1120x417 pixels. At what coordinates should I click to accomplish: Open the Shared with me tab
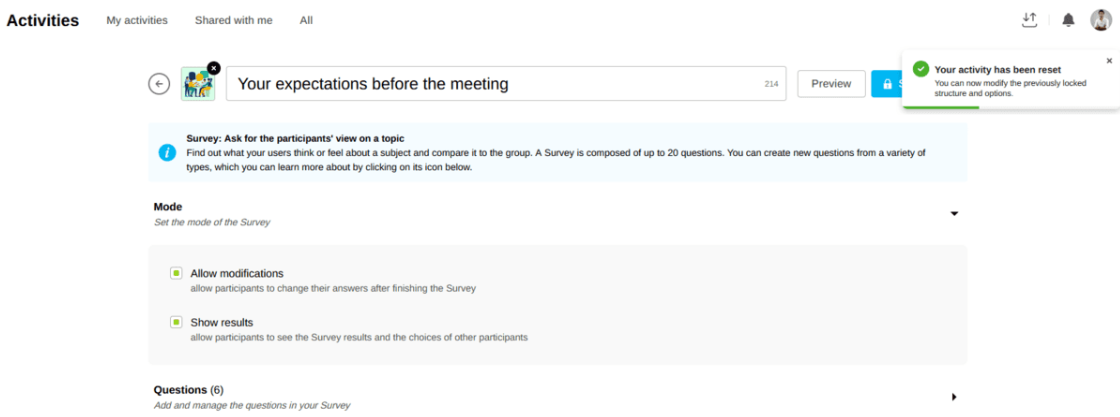tap(233, 20)
